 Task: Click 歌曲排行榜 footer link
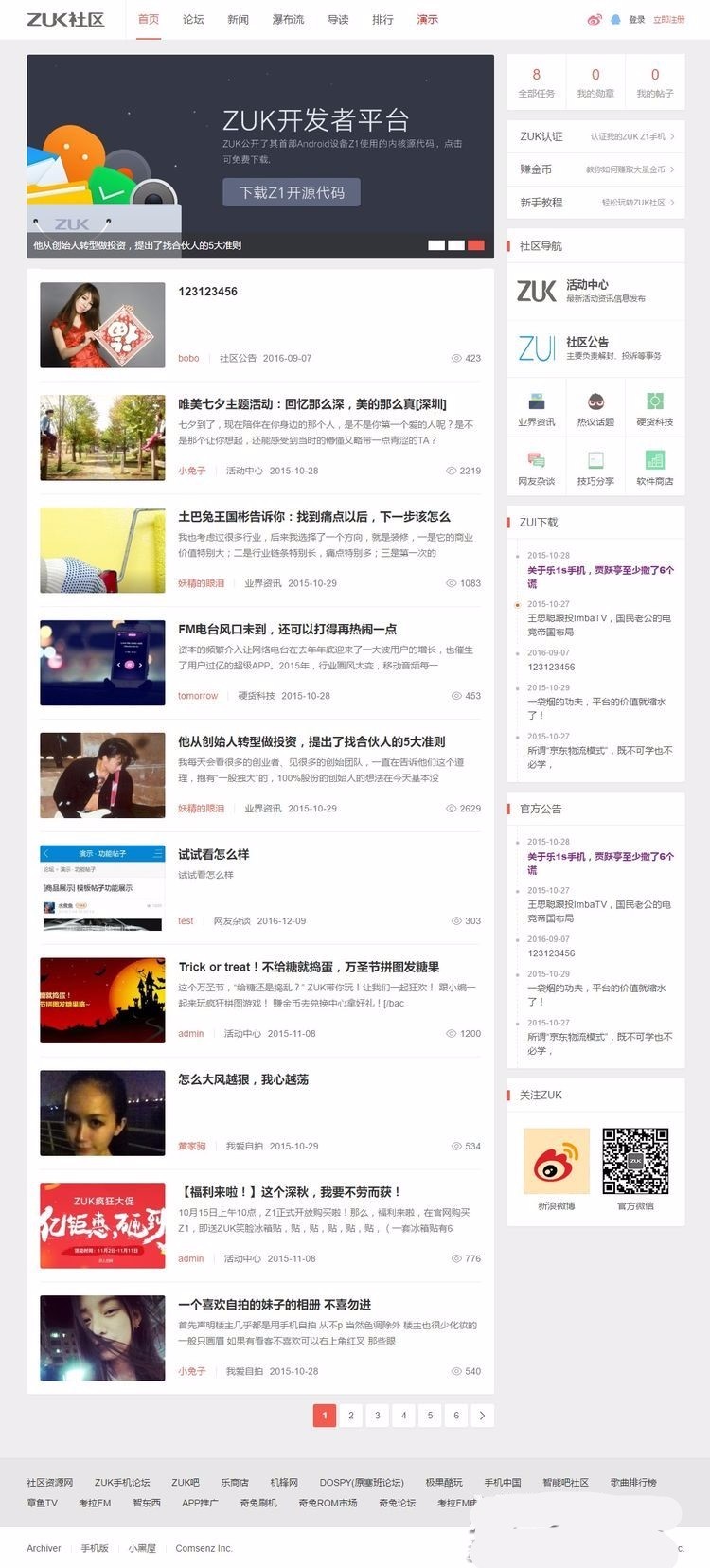(633, 1482)
